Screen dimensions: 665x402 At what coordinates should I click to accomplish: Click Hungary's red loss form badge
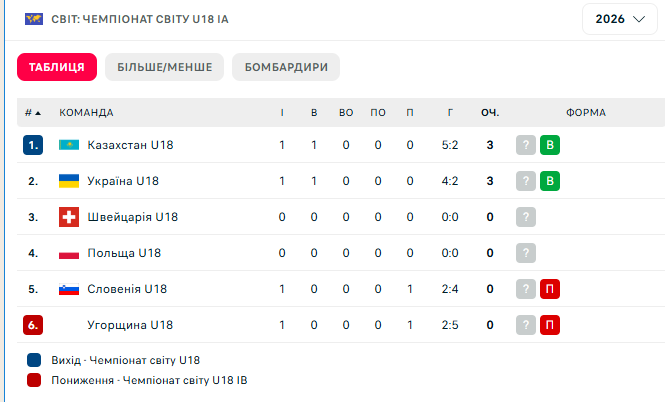(549, 325)
